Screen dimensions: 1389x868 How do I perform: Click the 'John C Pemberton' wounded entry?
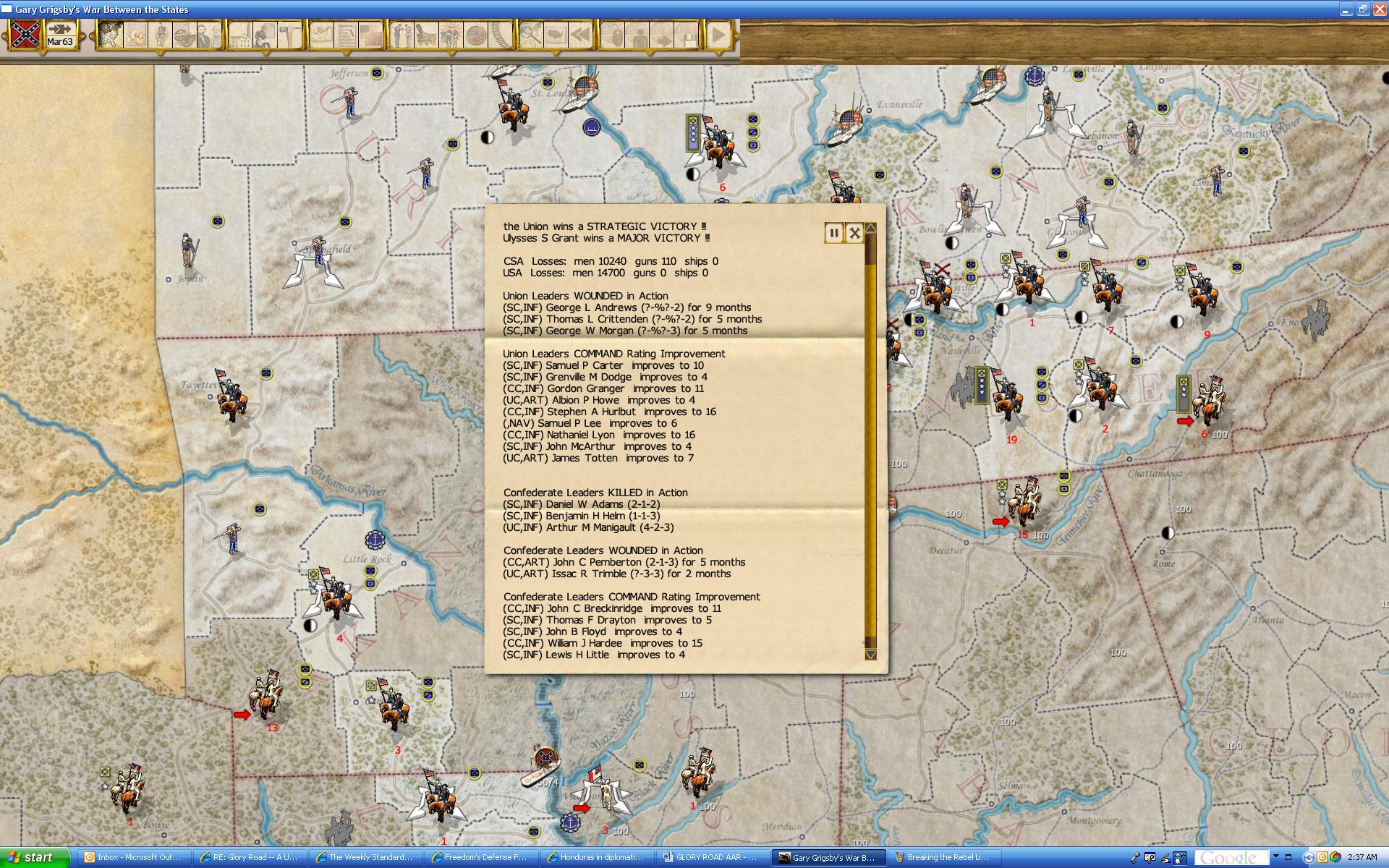pyautogui.click(x=624, y=562)
